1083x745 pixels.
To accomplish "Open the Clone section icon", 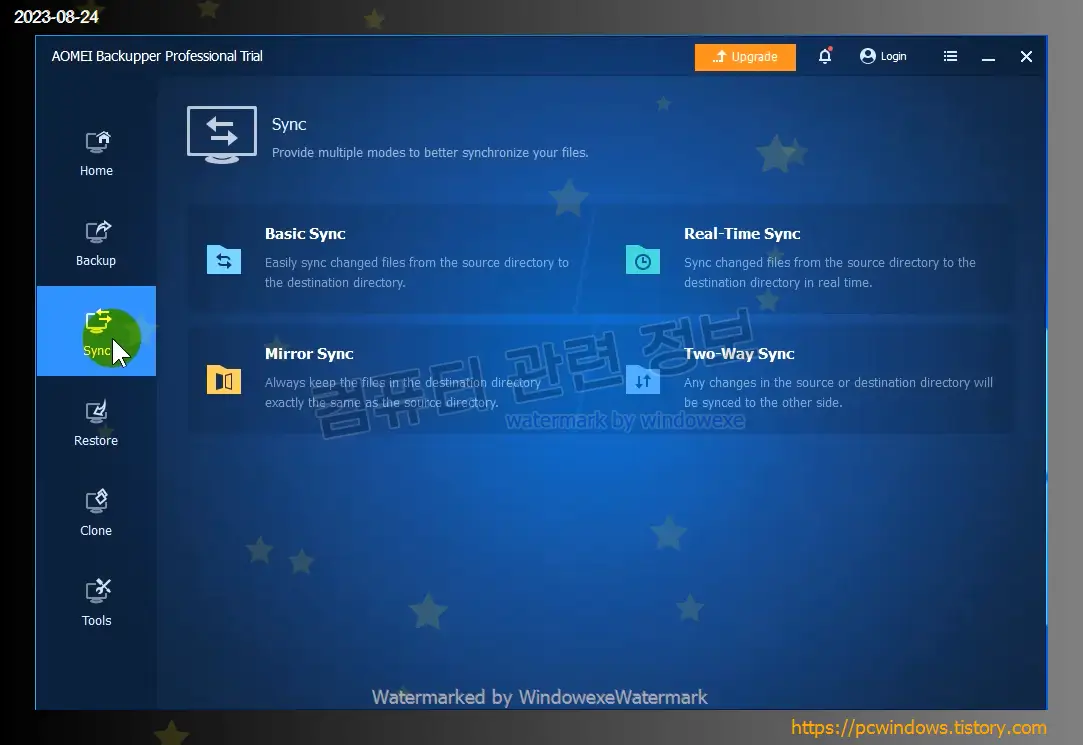I will click(x=97, y=501).
